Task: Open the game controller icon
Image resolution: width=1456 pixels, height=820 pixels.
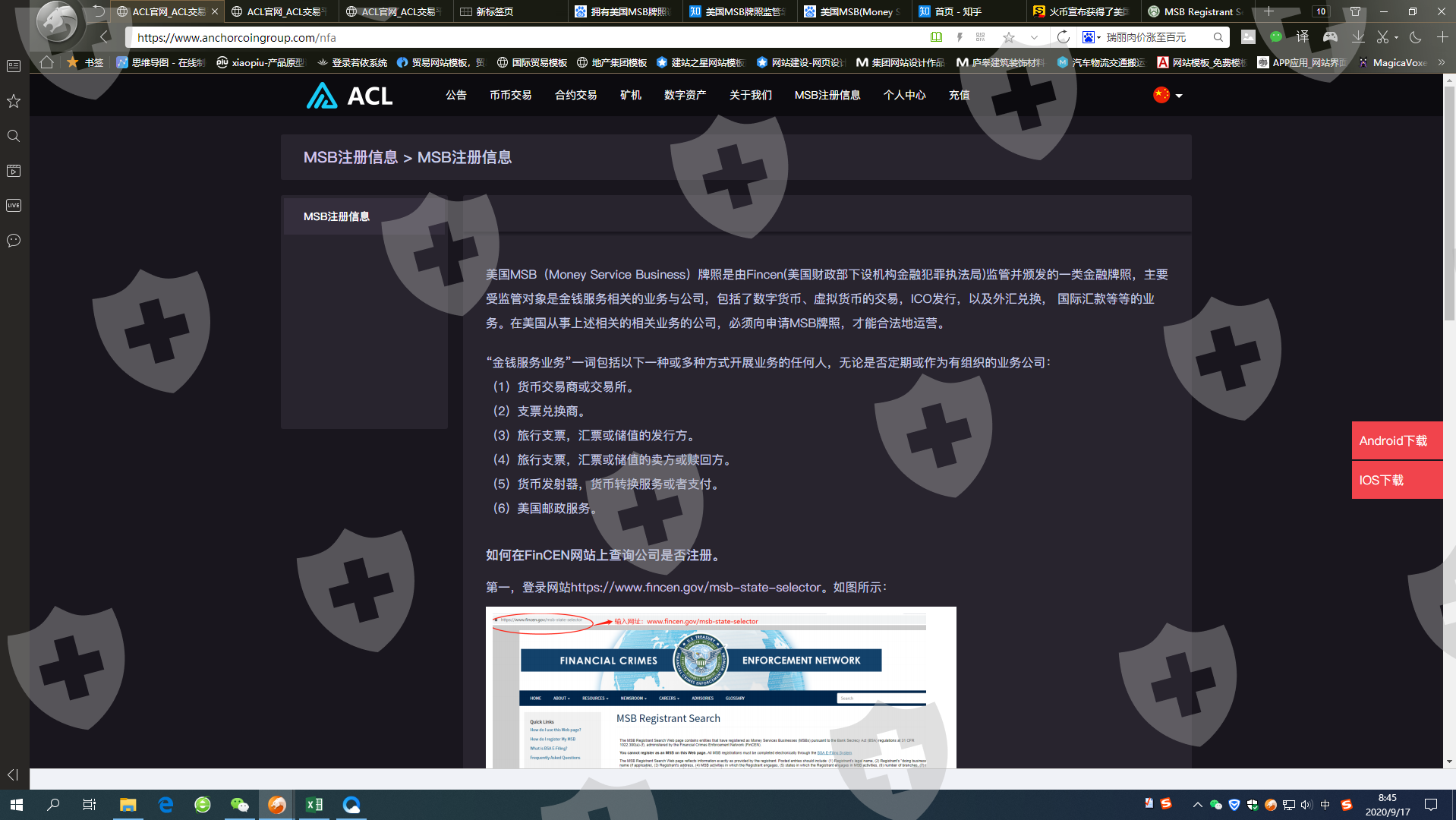Action: click(1330, 37)
